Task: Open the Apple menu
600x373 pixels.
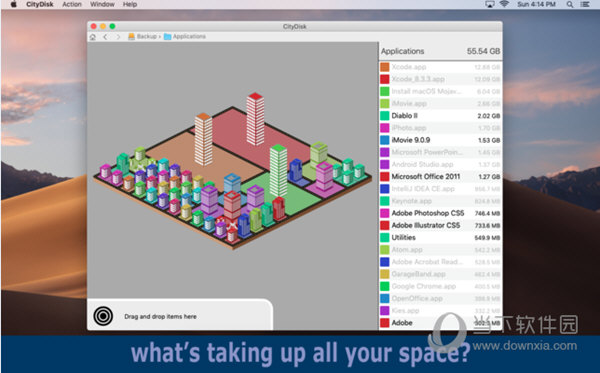Action: 13,4
